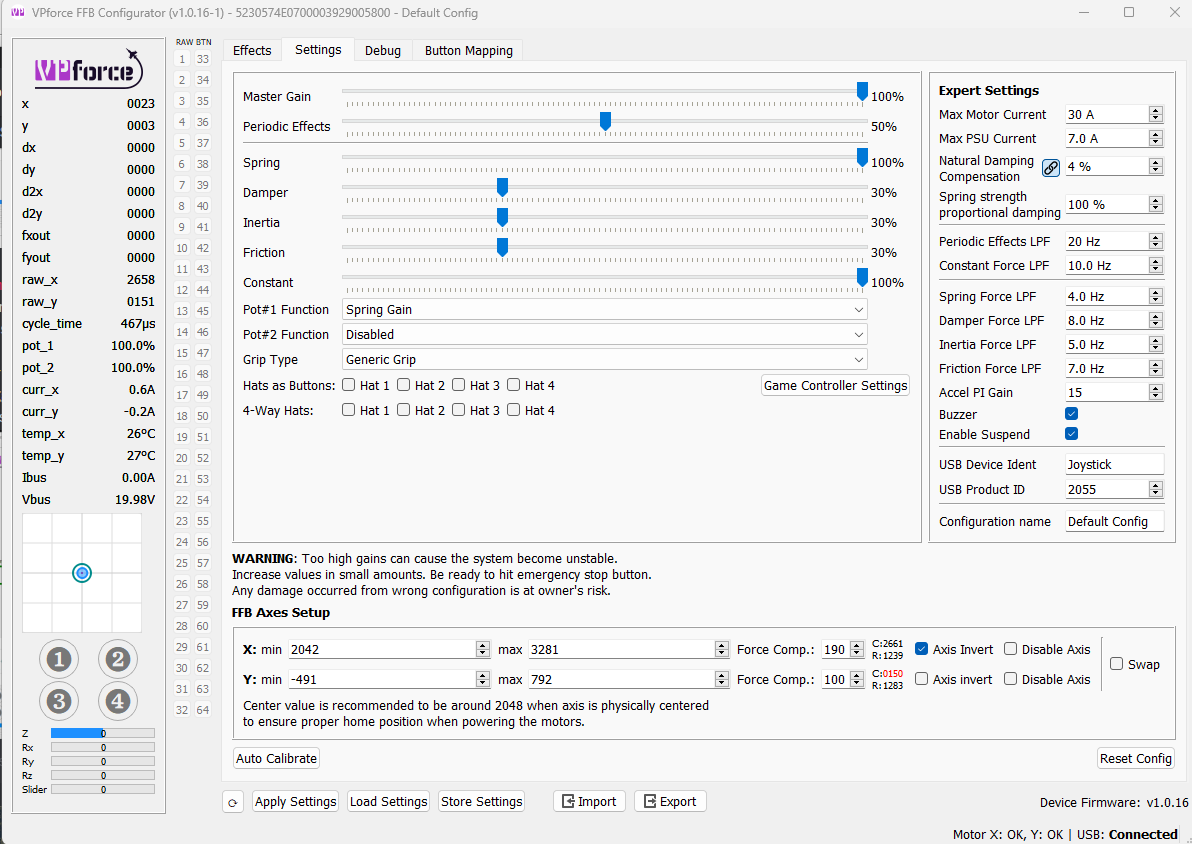Uncheck Axis Invert for X axis
Screen dimensions: 1192x844
pos(921,649)
